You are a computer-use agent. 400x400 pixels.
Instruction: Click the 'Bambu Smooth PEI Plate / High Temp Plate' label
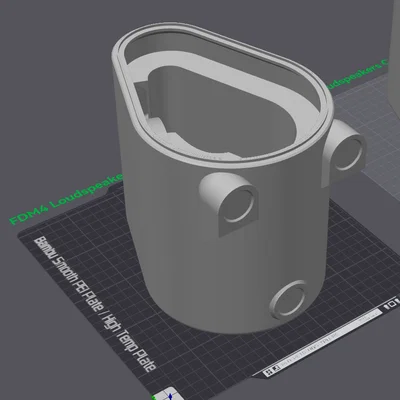tap(95, 304)
